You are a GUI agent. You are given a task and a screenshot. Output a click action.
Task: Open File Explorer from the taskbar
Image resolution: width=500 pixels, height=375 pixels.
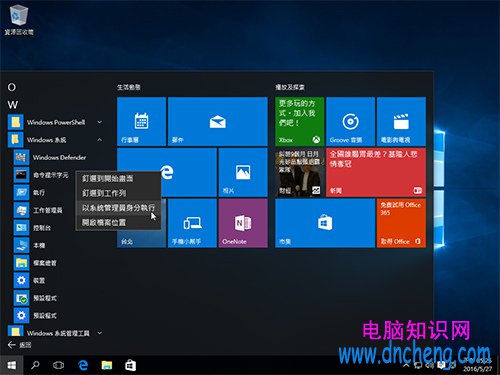(x=107, y=365)
